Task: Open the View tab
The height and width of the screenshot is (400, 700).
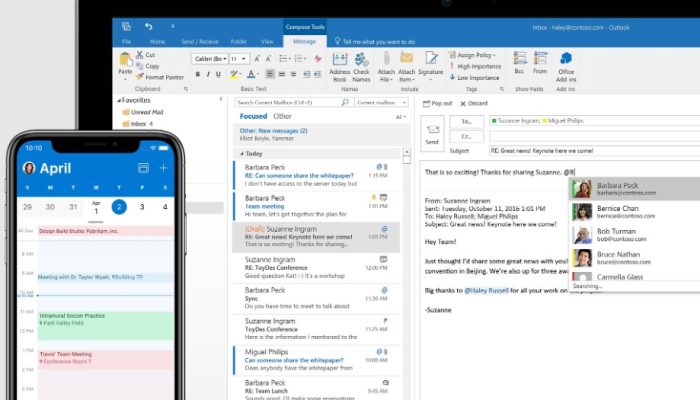Action: click(267, 42)
